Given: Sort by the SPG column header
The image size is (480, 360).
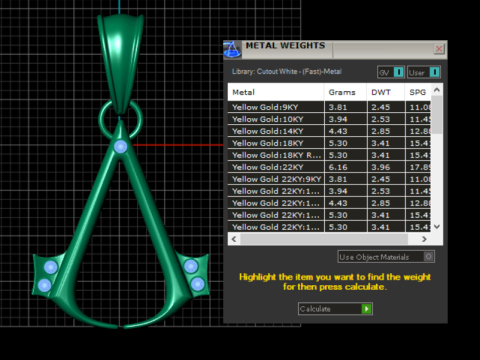Looking at the screenshot, I should click(x=418, y=92).
